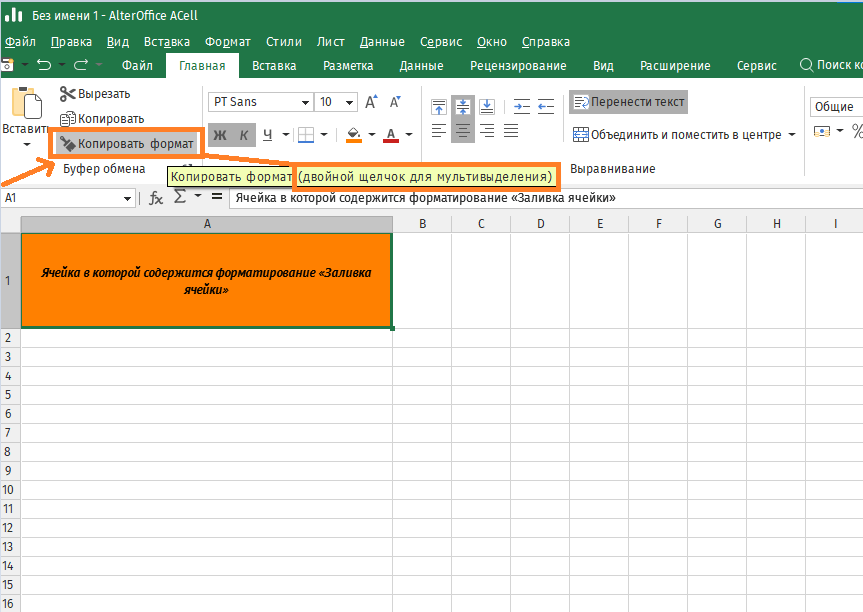The image size is (863, 612).
Task: Switch to the Разметка ribbon tab
Action: point(348,66)
